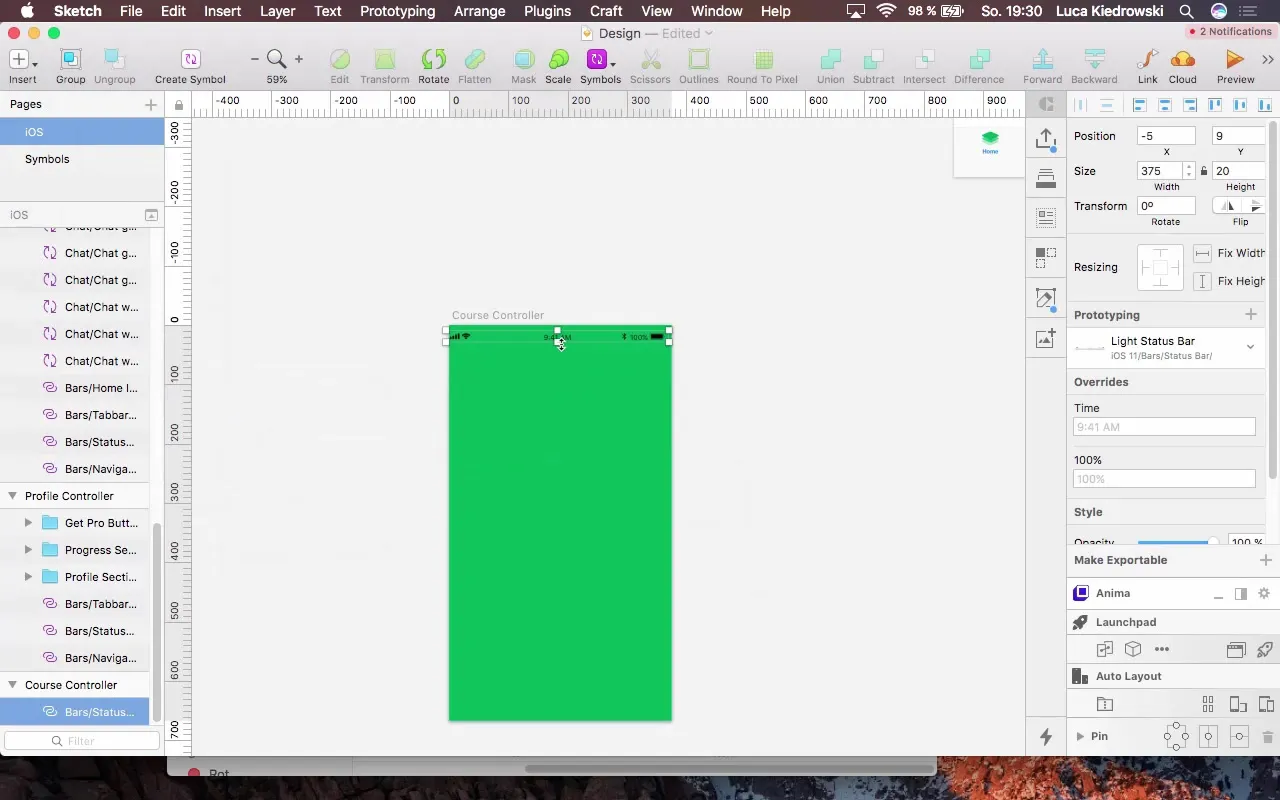Click the Craft sync upload icon
This screenshot has height=800, width=1280.
(x=1046, y=139)
